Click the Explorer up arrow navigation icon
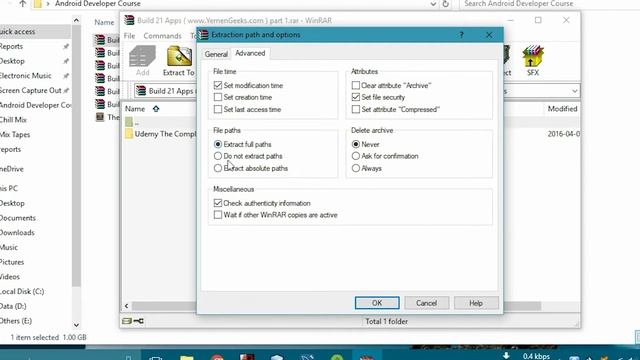 [x=22, y=4]
